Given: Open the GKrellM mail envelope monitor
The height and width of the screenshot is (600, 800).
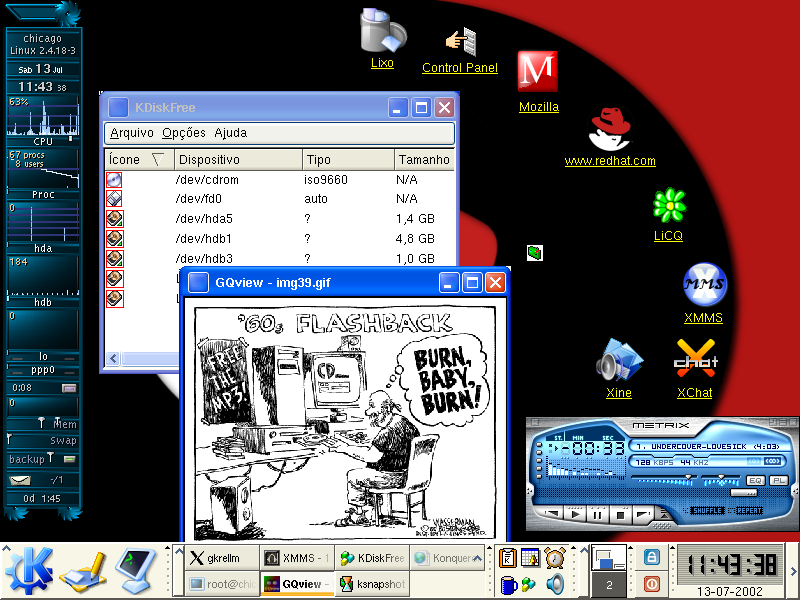Looking at the screenshot, I should point(20,480).
